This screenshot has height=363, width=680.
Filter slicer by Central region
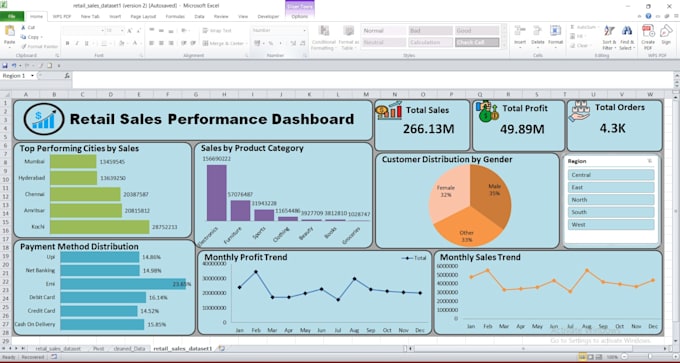[x=611, y=175]
